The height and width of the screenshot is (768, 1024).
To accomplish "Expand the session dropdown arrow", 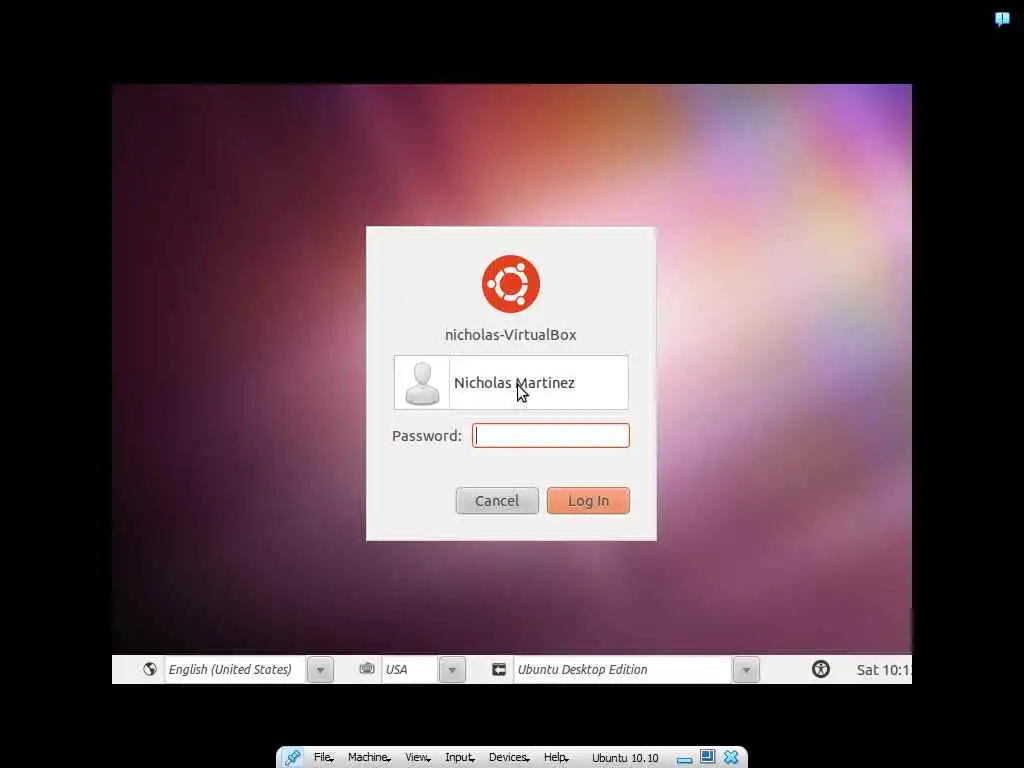I will (x=746, y=670).
